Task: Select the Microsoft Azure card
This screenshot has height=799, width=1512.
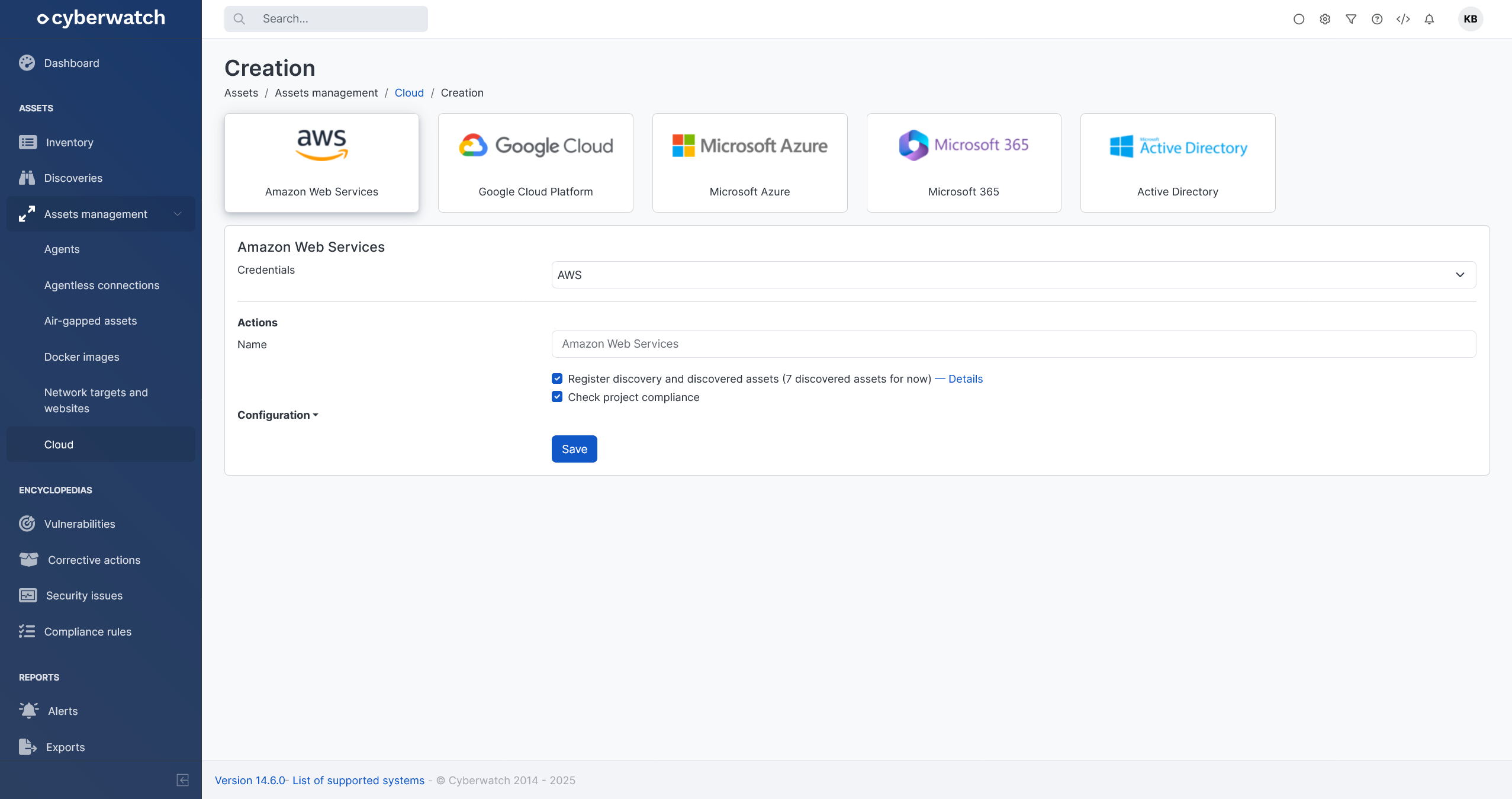Action: [750, 163]
